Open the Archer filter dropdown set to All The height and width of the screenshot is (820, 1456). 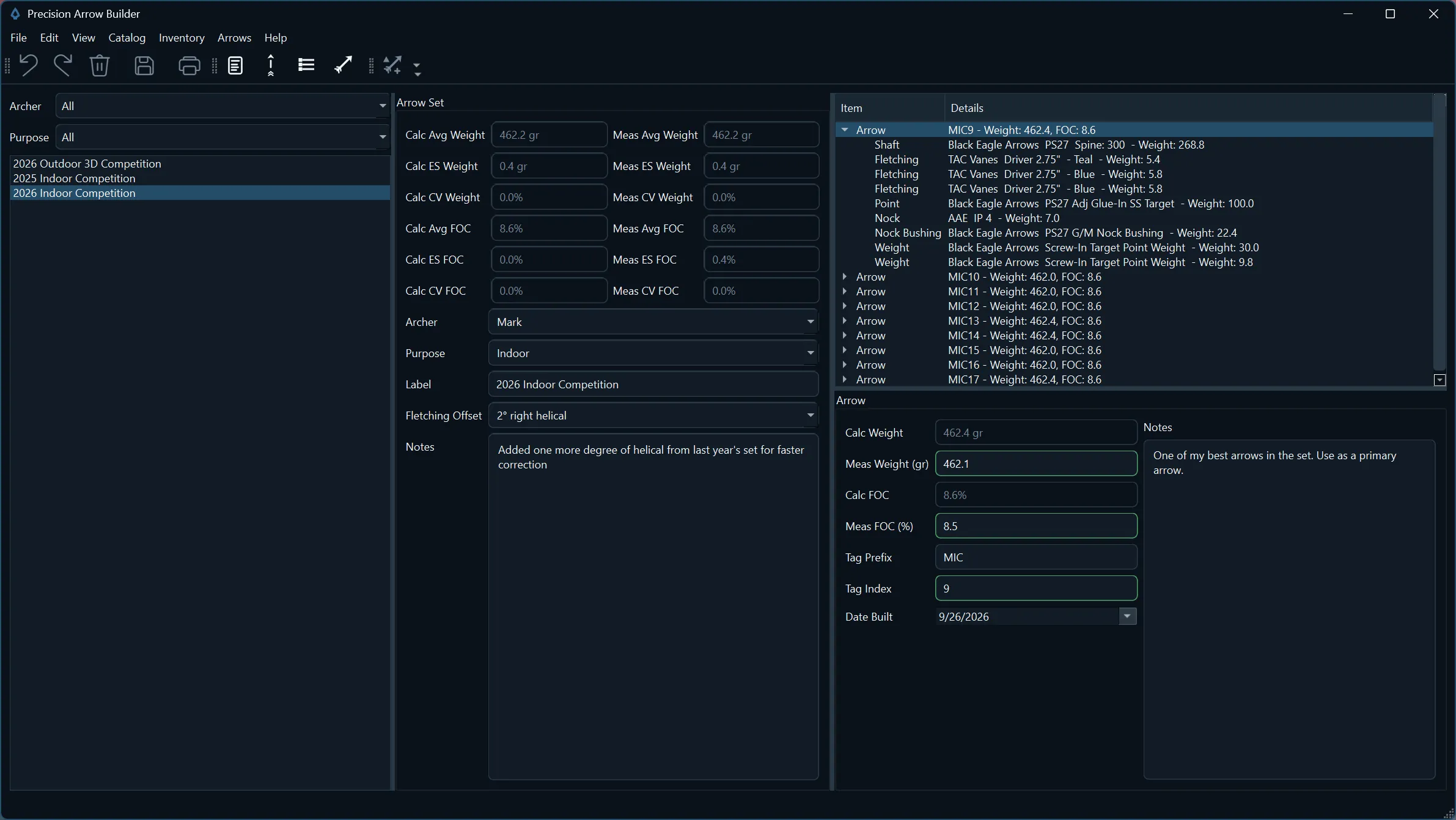coord(222,106)
